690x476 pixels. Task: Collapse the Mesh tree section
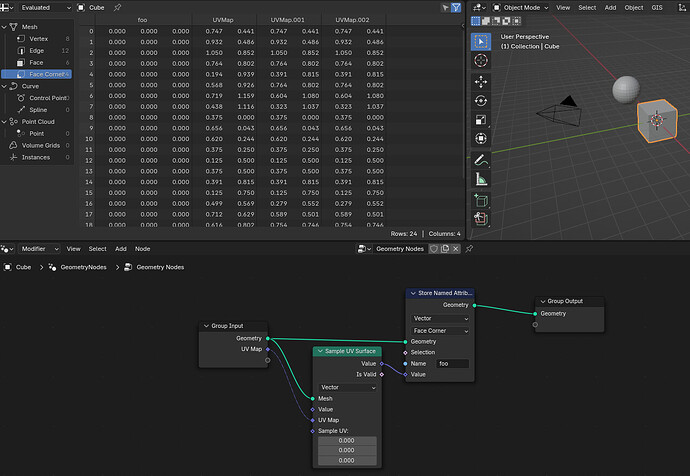[x=4, y=27]
